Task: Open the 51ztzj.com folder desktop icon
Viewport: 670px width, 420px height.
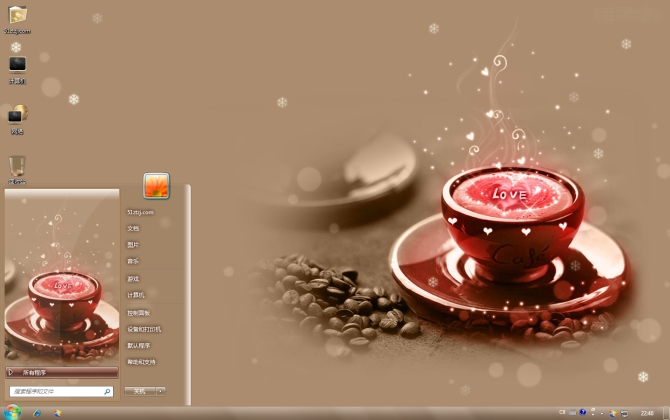Action: [18, 20]
